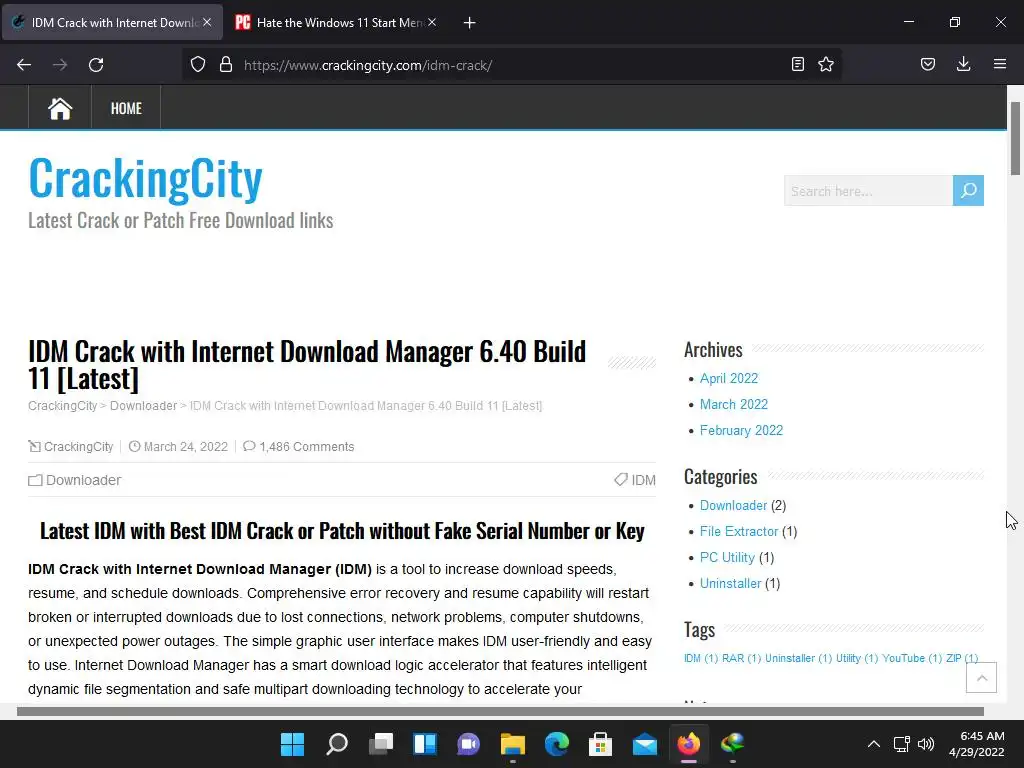This screenshot has width=1024, height=768.
Task: Open Uninstaller category
Action: tap(730, 584)
